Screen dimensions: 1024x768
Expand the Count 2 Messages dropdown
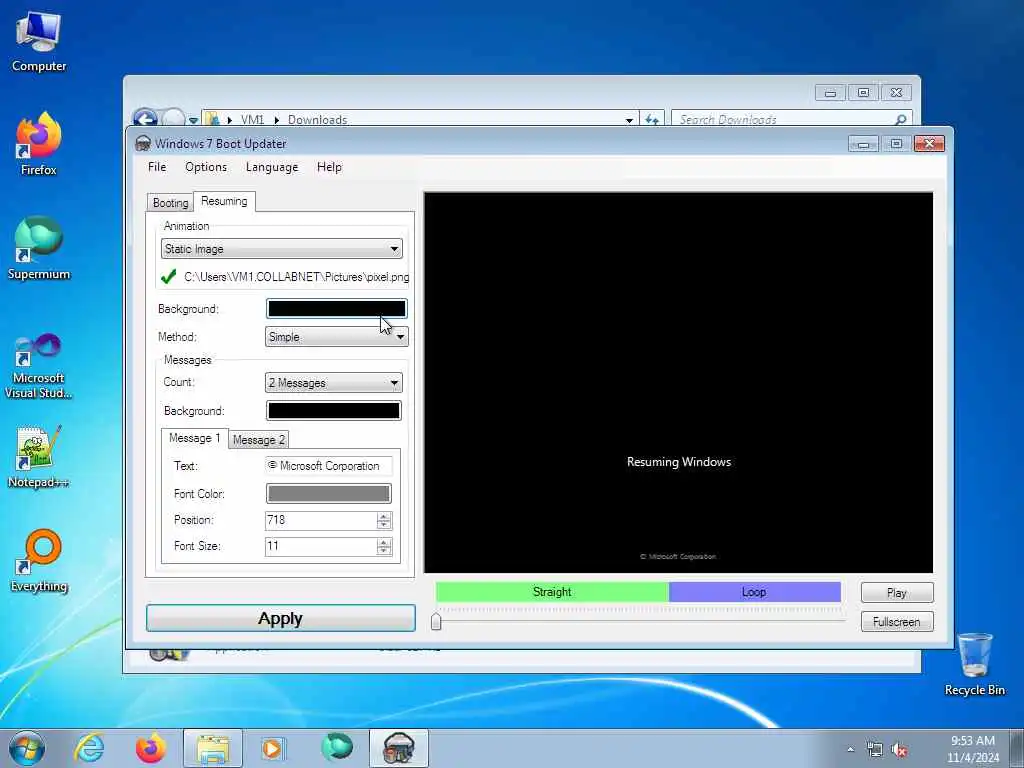[x=334, y=383]
